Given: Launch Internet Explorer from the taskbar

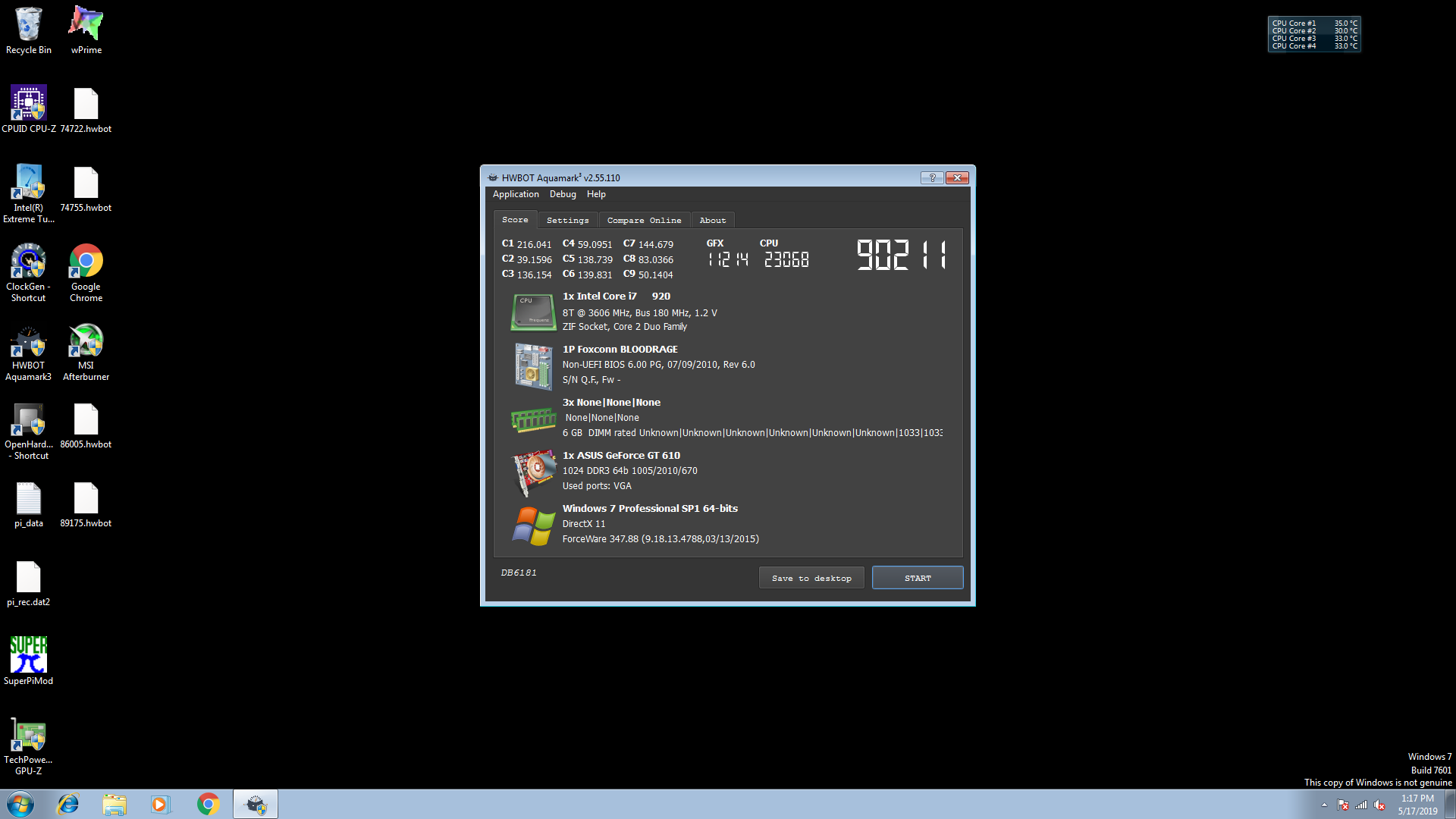Looking at the screenshot, I should point(68,804).
